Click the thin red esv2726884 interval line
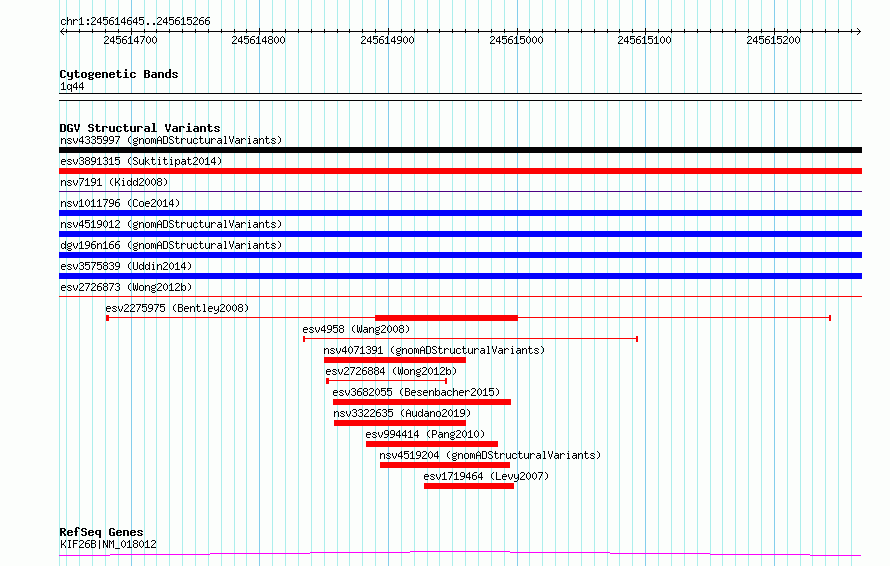 click(x=387, y=381)
